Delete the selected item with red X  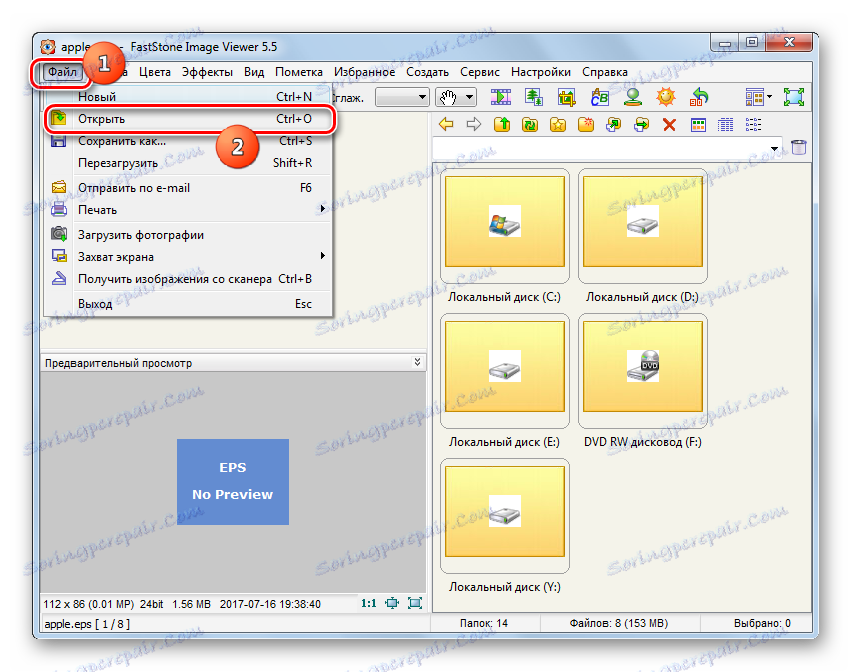pos(669,124)
